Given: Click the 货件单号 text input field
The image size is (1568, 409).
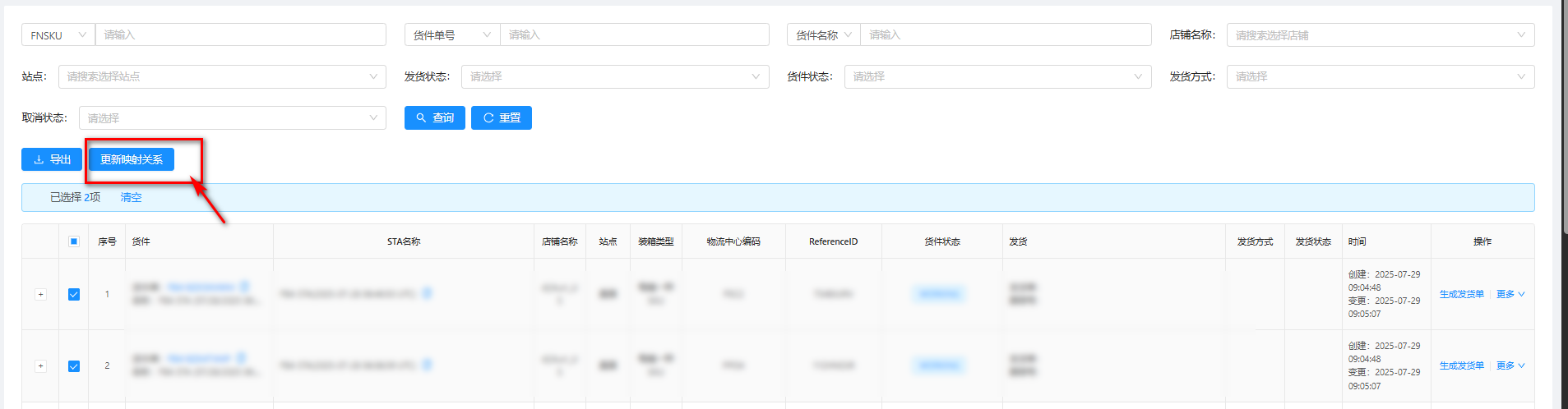Looking at the screenshot, I should coord(634,34).
